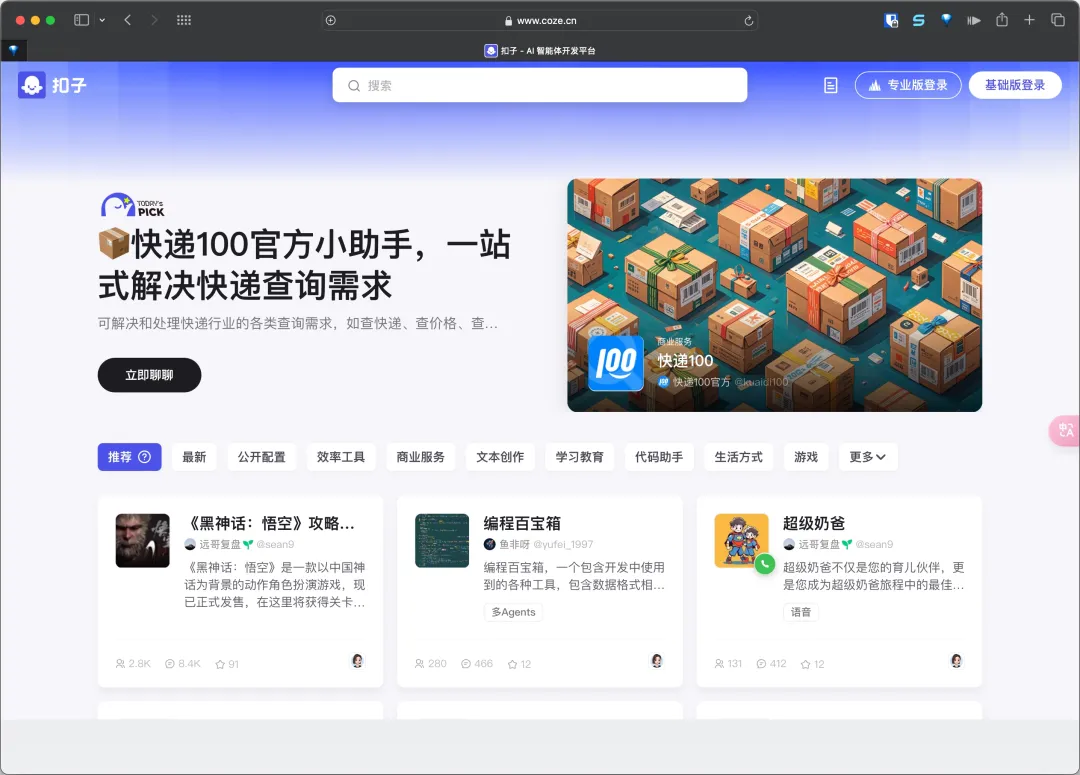Select the 最新 category tab
The width and height of the screenshot is (1080, 775).
(x=194, y=457)
